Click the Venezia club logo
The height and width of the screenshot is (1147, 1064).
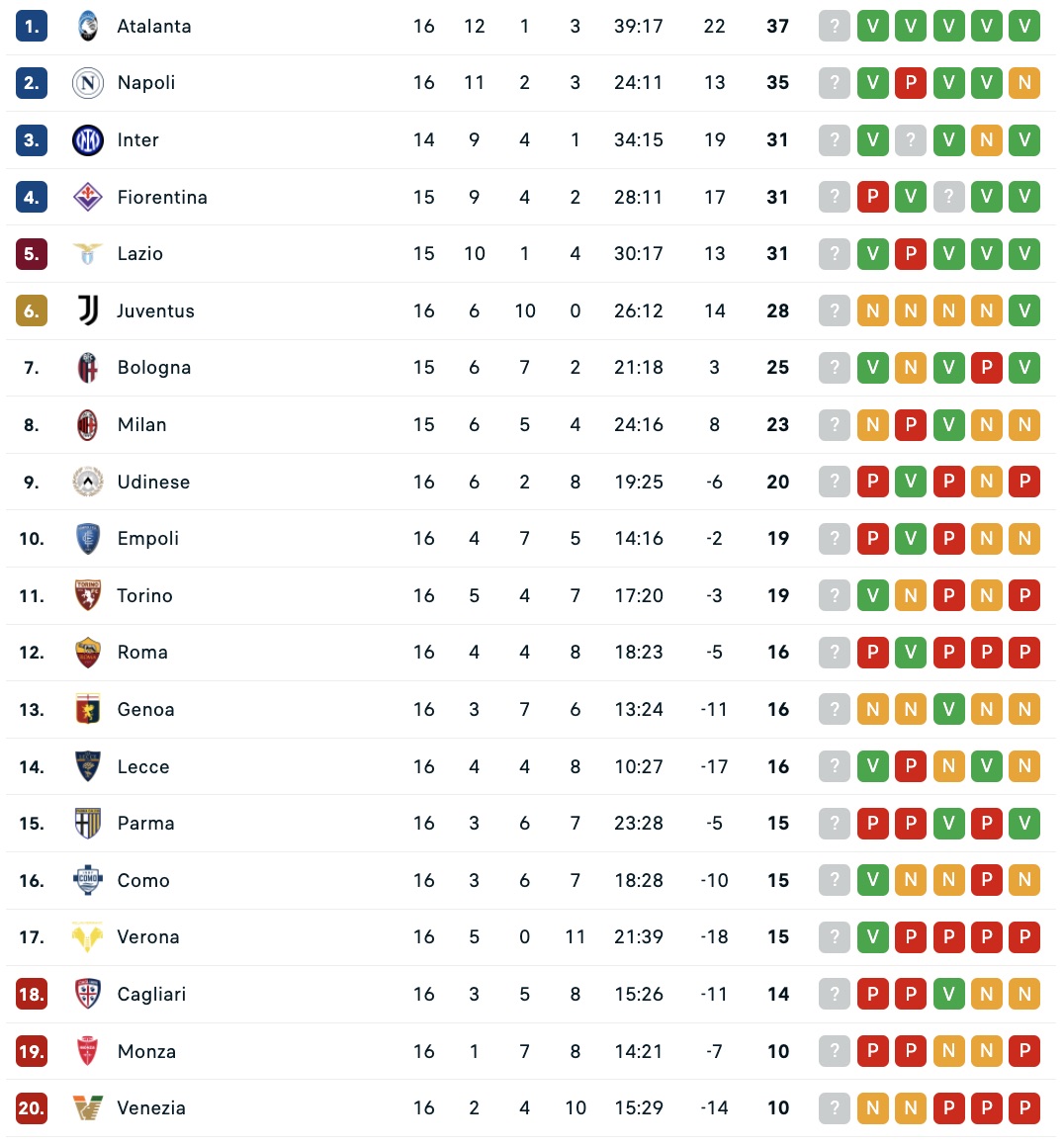pos(88,1108)
